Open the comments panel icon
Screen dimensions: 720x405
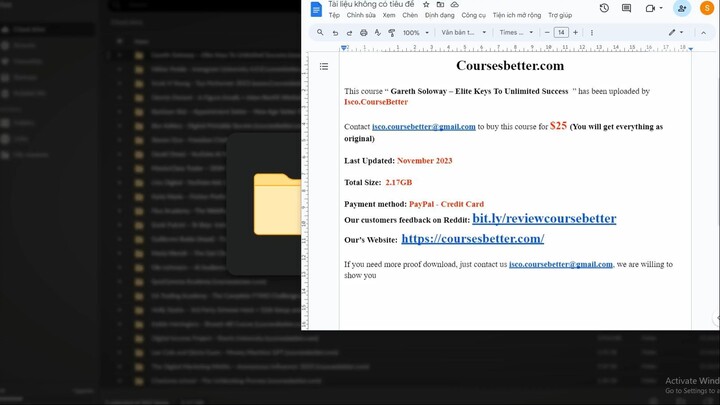coord(626,8)
